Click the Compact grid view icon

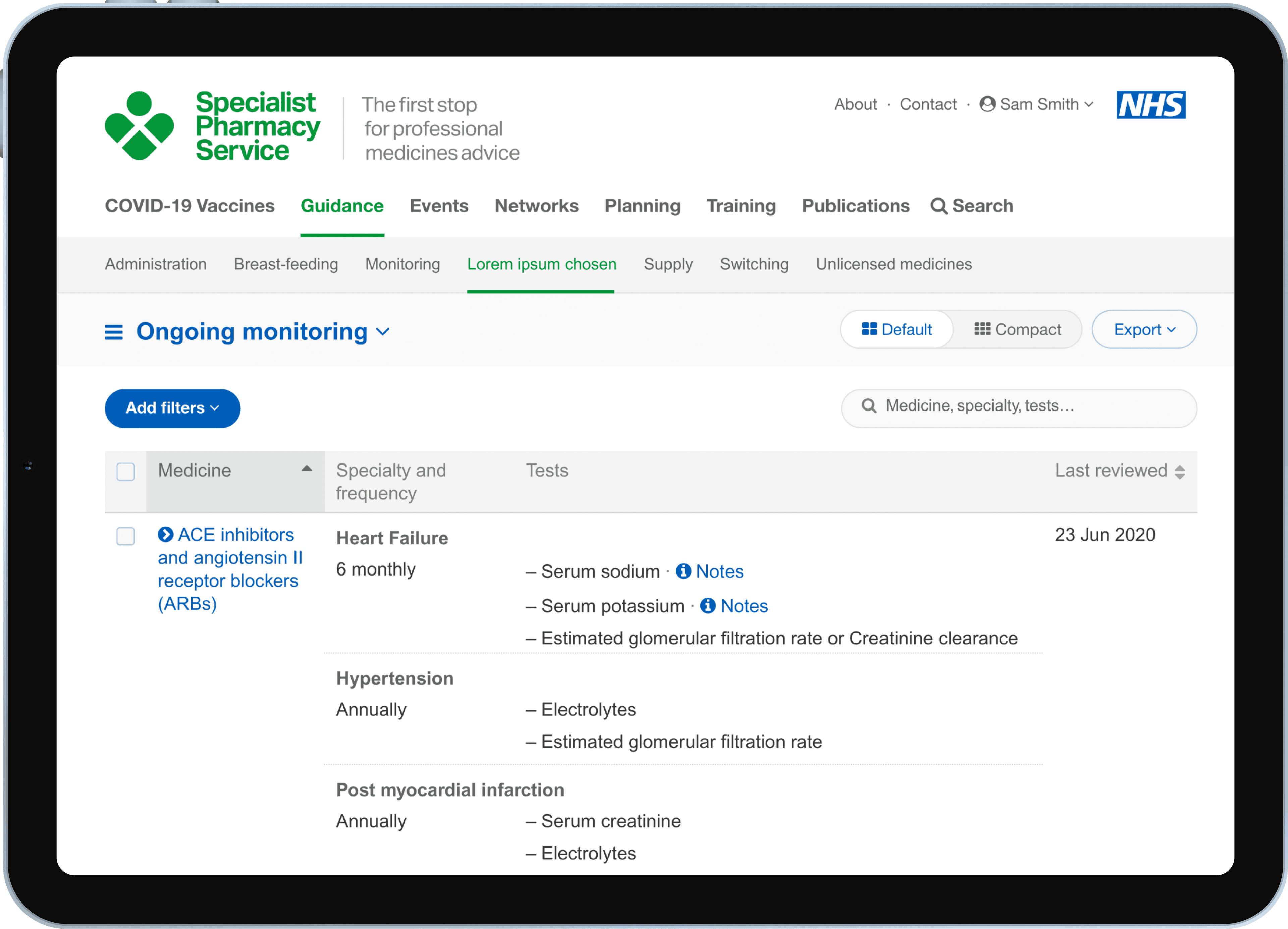pyautogui.click(x=982, y=329)
